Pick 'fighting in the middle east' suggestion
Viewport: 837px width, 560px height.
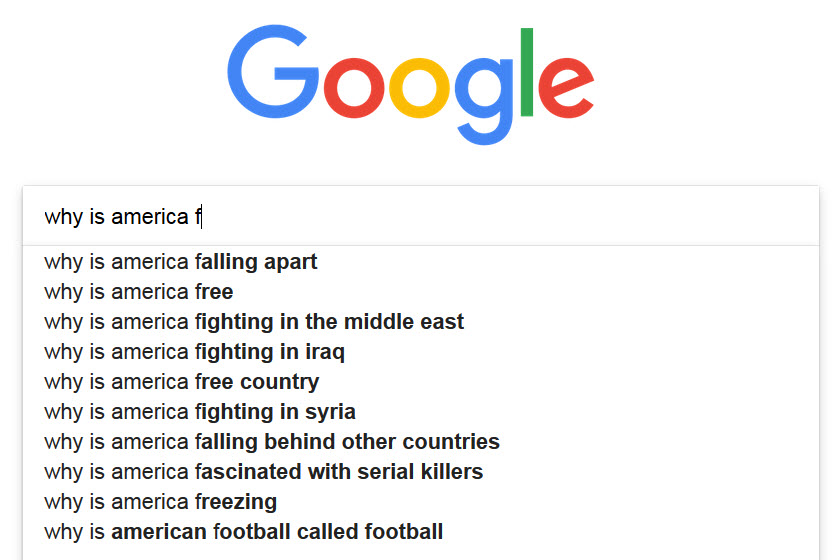coord(421,321)
